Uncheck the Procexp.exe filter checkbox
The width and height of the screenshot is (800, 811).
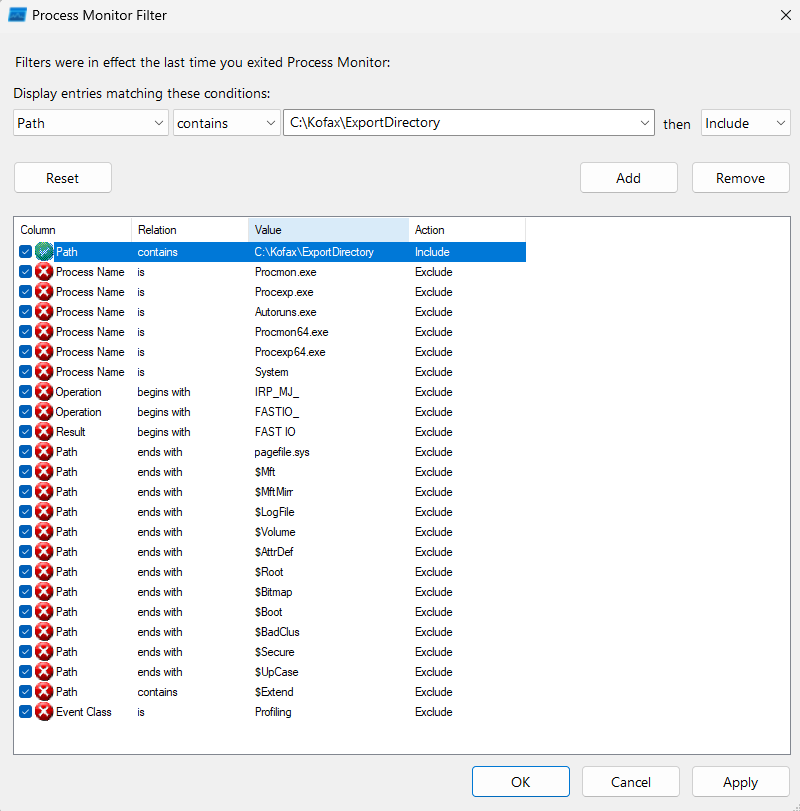(x=25, y=292)
